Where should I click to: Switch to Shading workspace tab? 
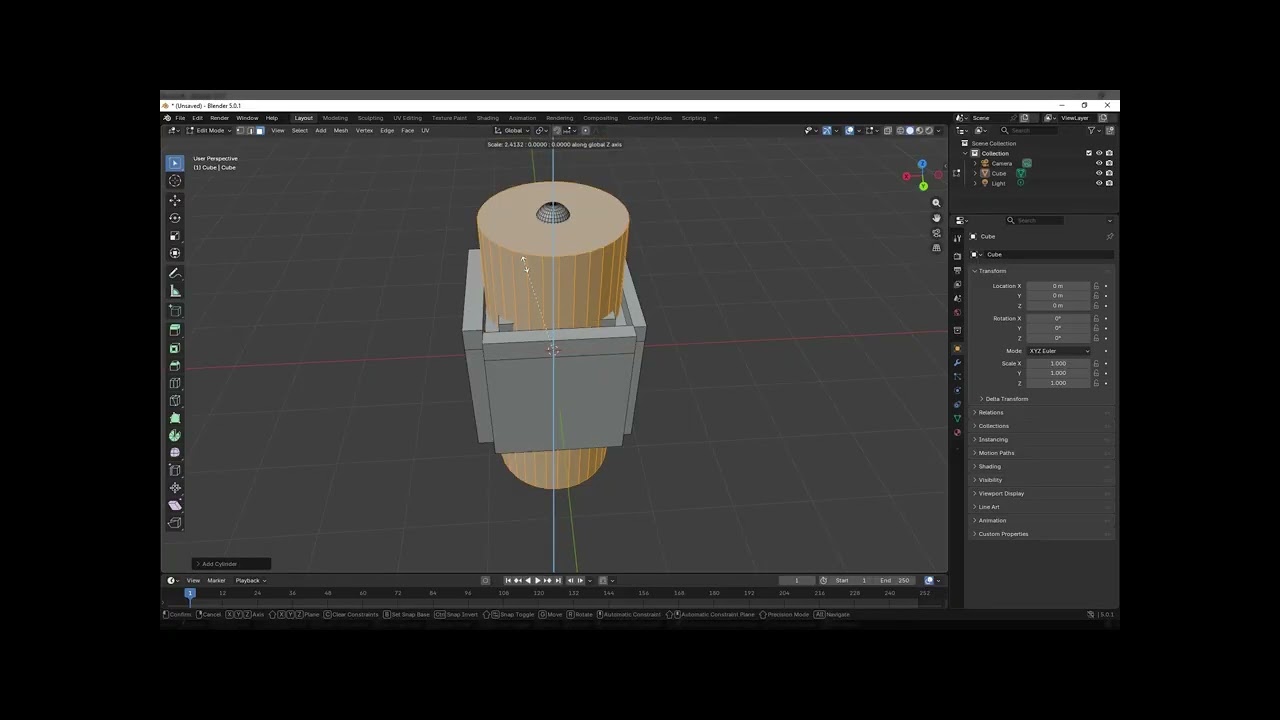(x=487, y=118)
